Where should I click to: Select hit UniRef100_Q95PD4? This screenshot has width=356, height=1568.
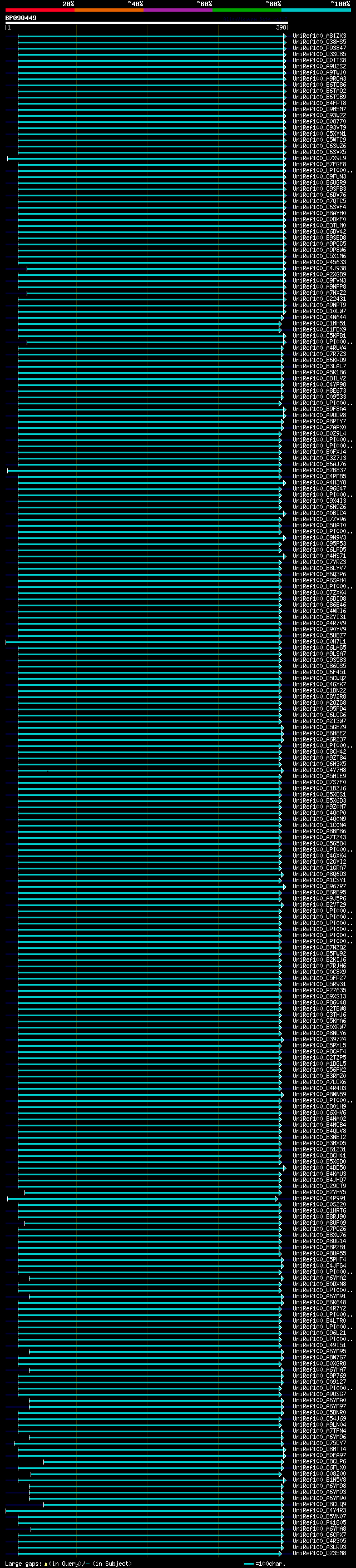click(x=319, y=709)
